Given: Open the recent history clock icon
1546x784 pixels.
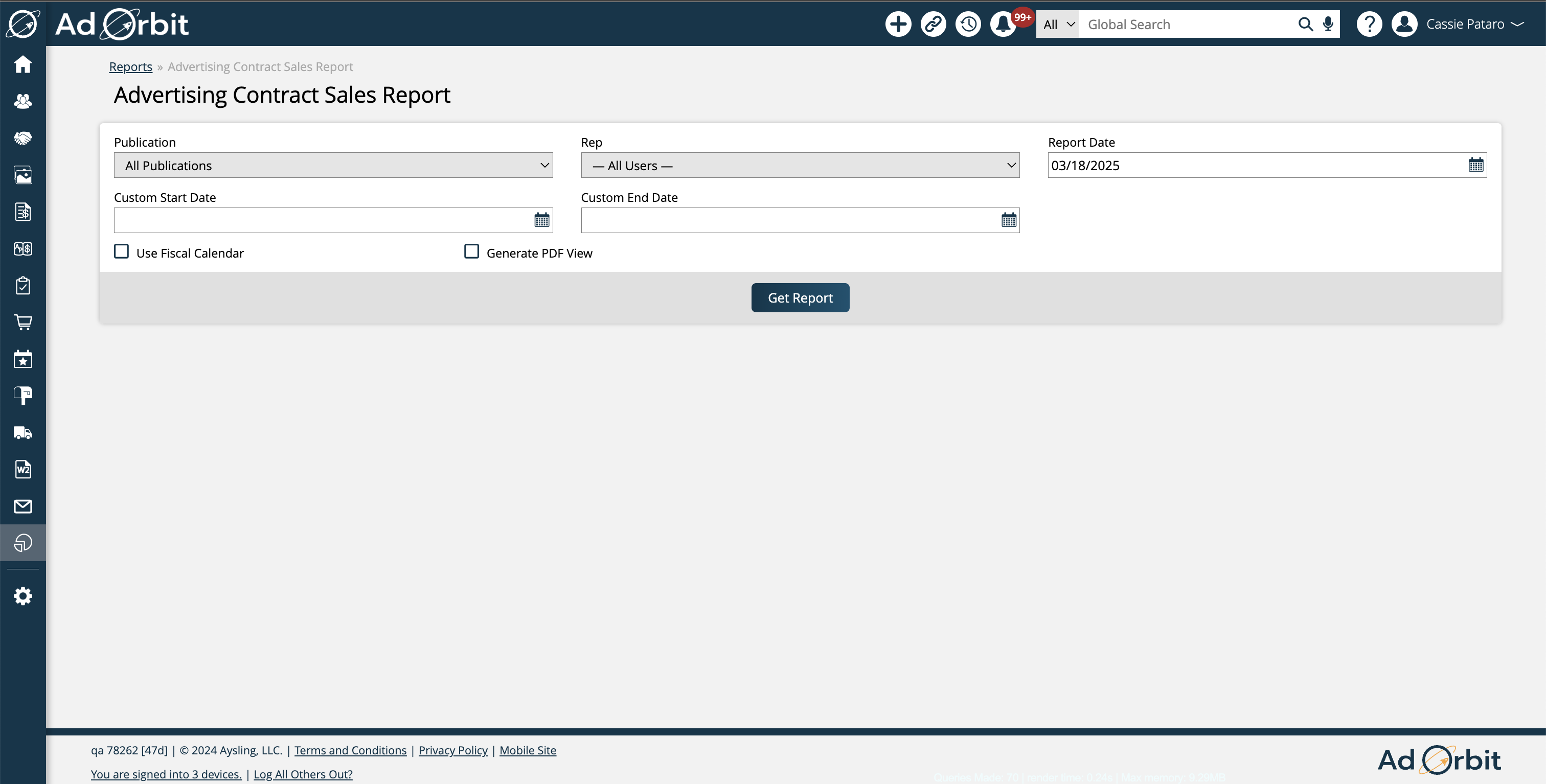Looking at the screenshot, I should pyautogui.click(x=967, y=25).
